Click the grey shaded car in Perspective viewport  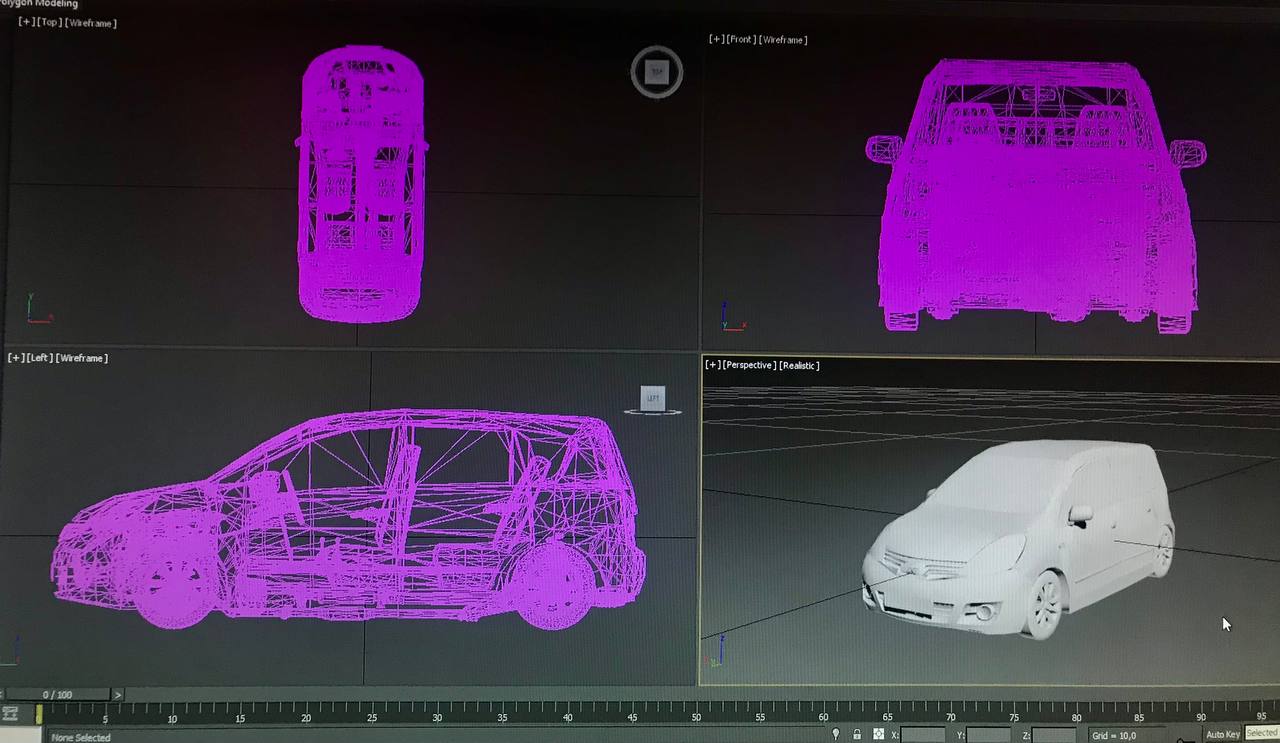coord(1018,539)
